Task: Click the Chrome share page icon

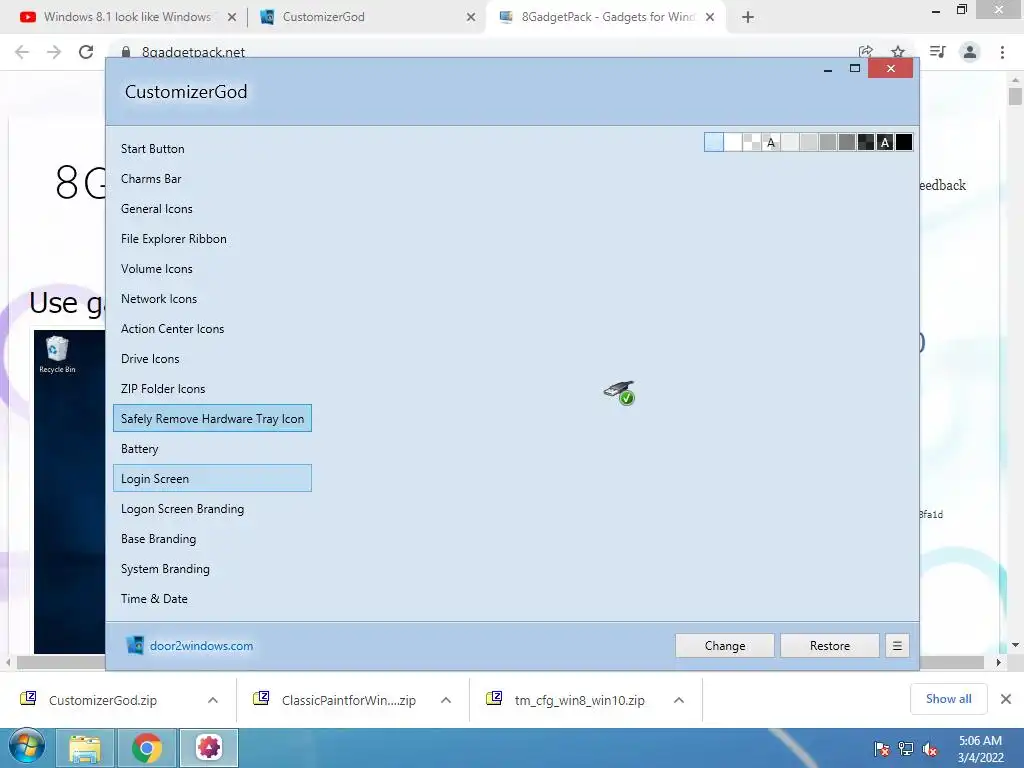Action: pyautogui.click(x=866, y=52)
